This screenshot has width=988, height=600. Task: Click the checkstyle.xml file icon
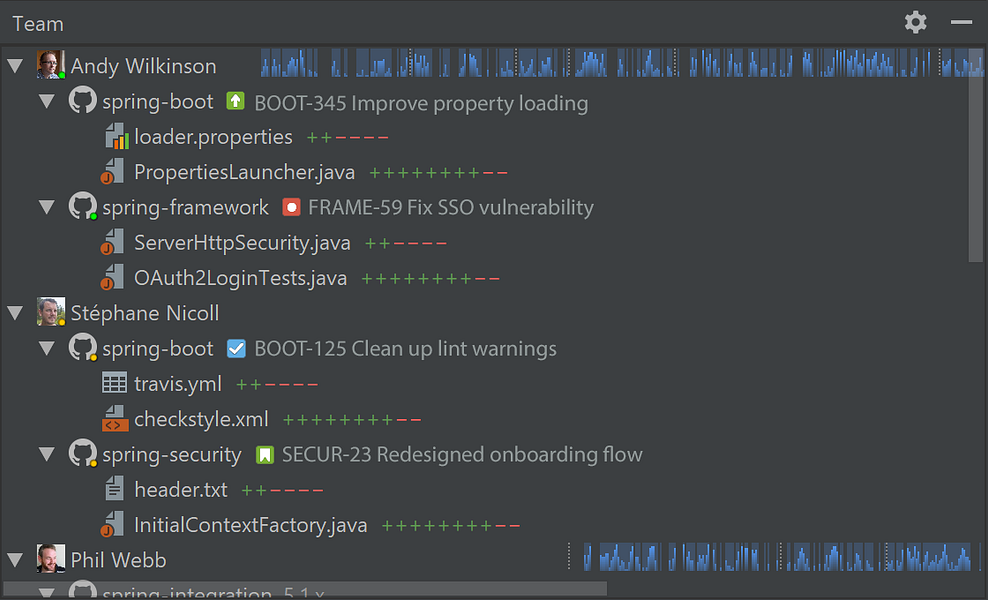[x=115, y=418]
